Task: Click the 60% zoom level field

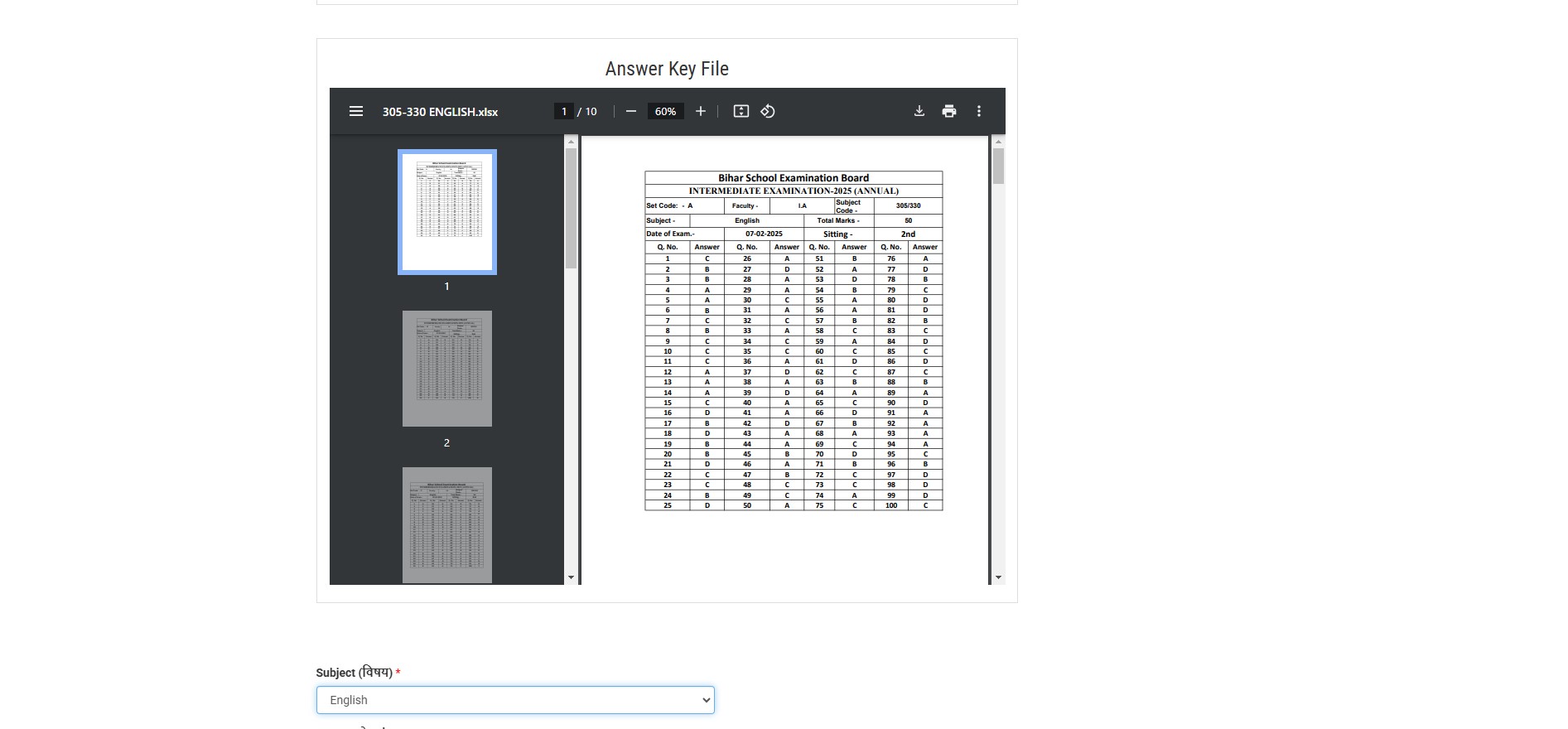Action: (x=666, y=111)
